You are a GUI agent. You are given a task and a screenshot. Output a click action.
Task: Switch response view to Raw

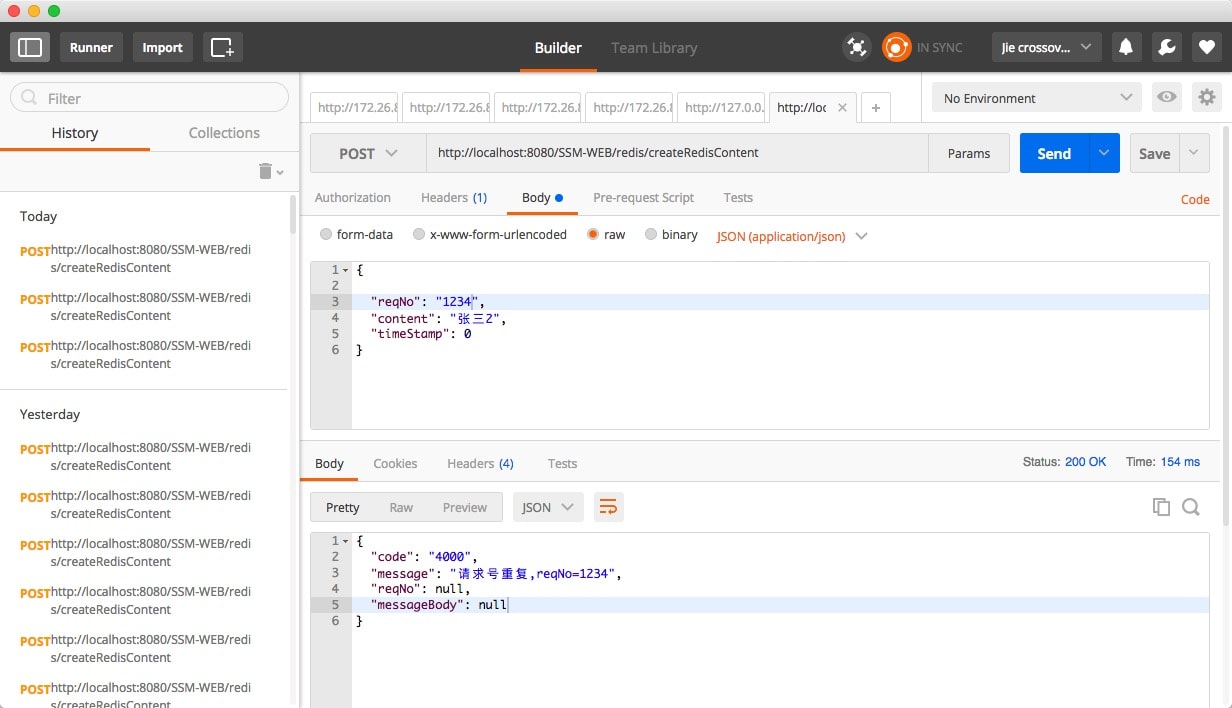(401, 507)
